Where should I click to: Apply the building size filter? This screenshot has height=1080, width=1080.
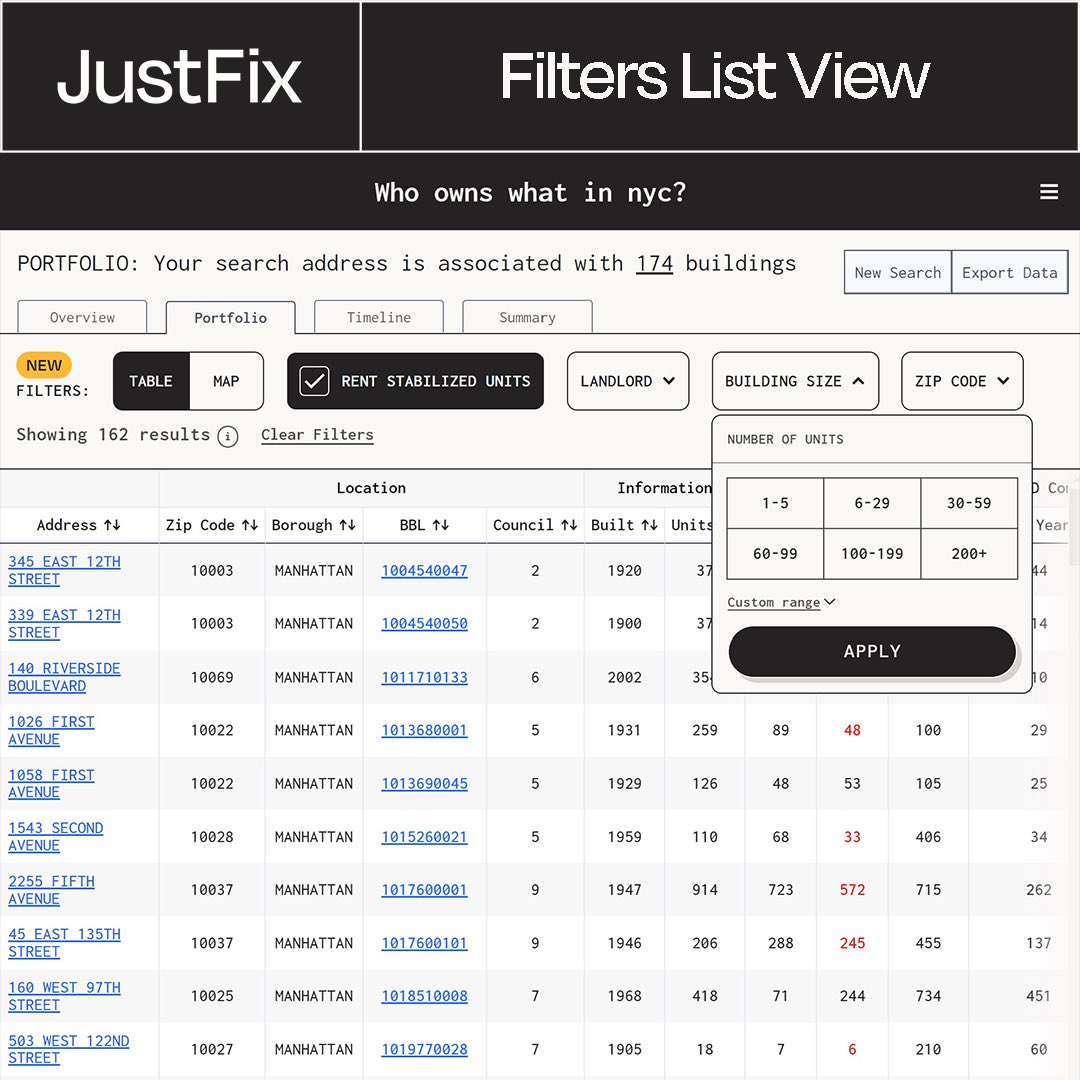coord(871,650)
